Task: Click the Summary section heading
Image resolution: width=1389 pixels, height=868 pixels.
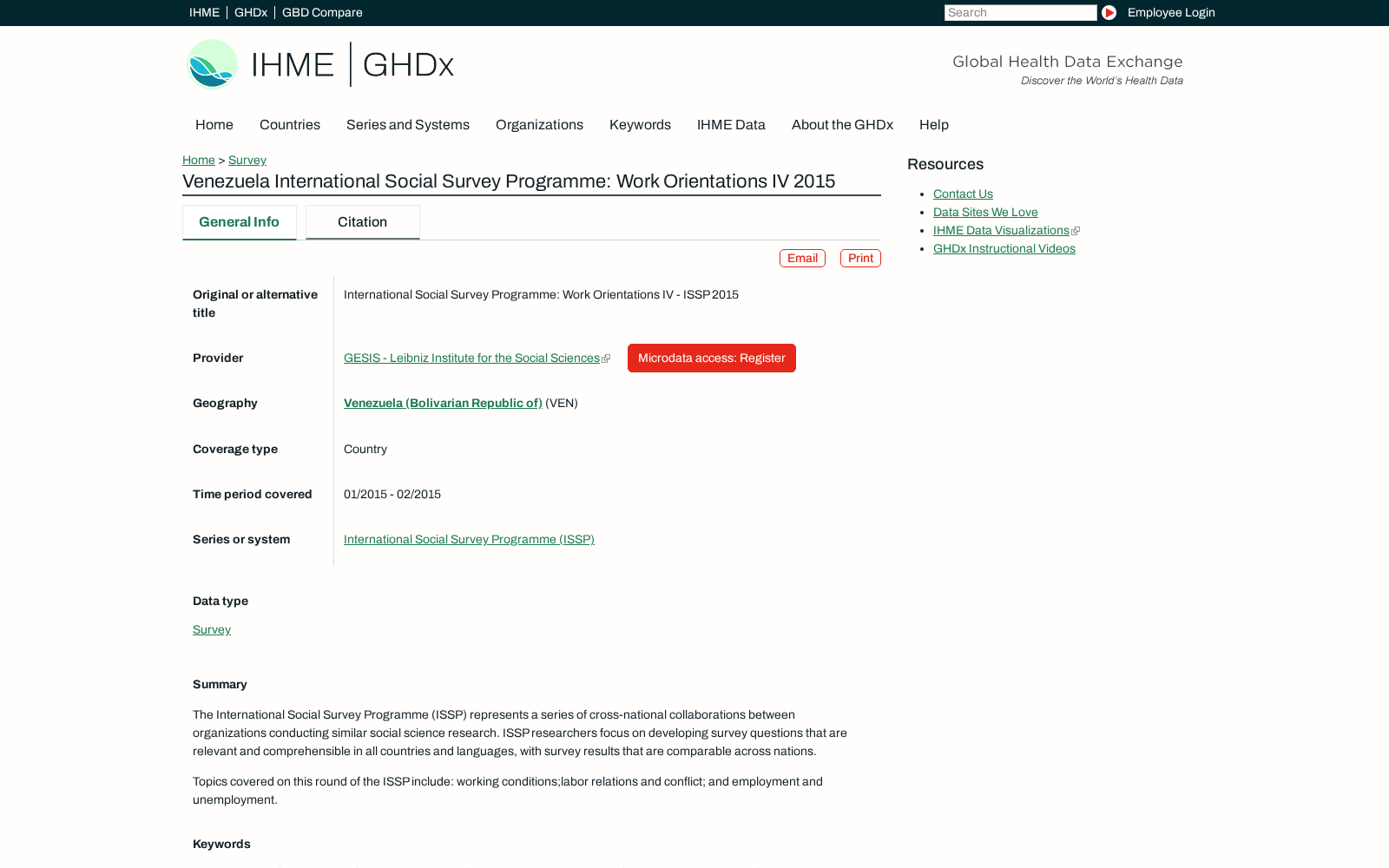Action: pos(220,685)
